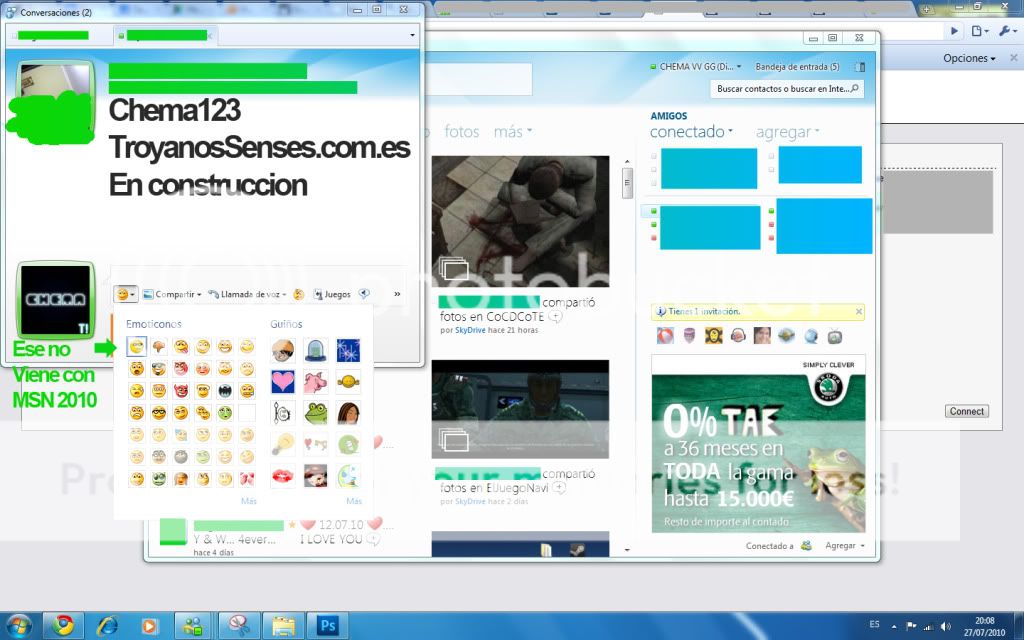Launch Google Chrome from the taskbar
The image size is (1024, 640).
point(63,626)
